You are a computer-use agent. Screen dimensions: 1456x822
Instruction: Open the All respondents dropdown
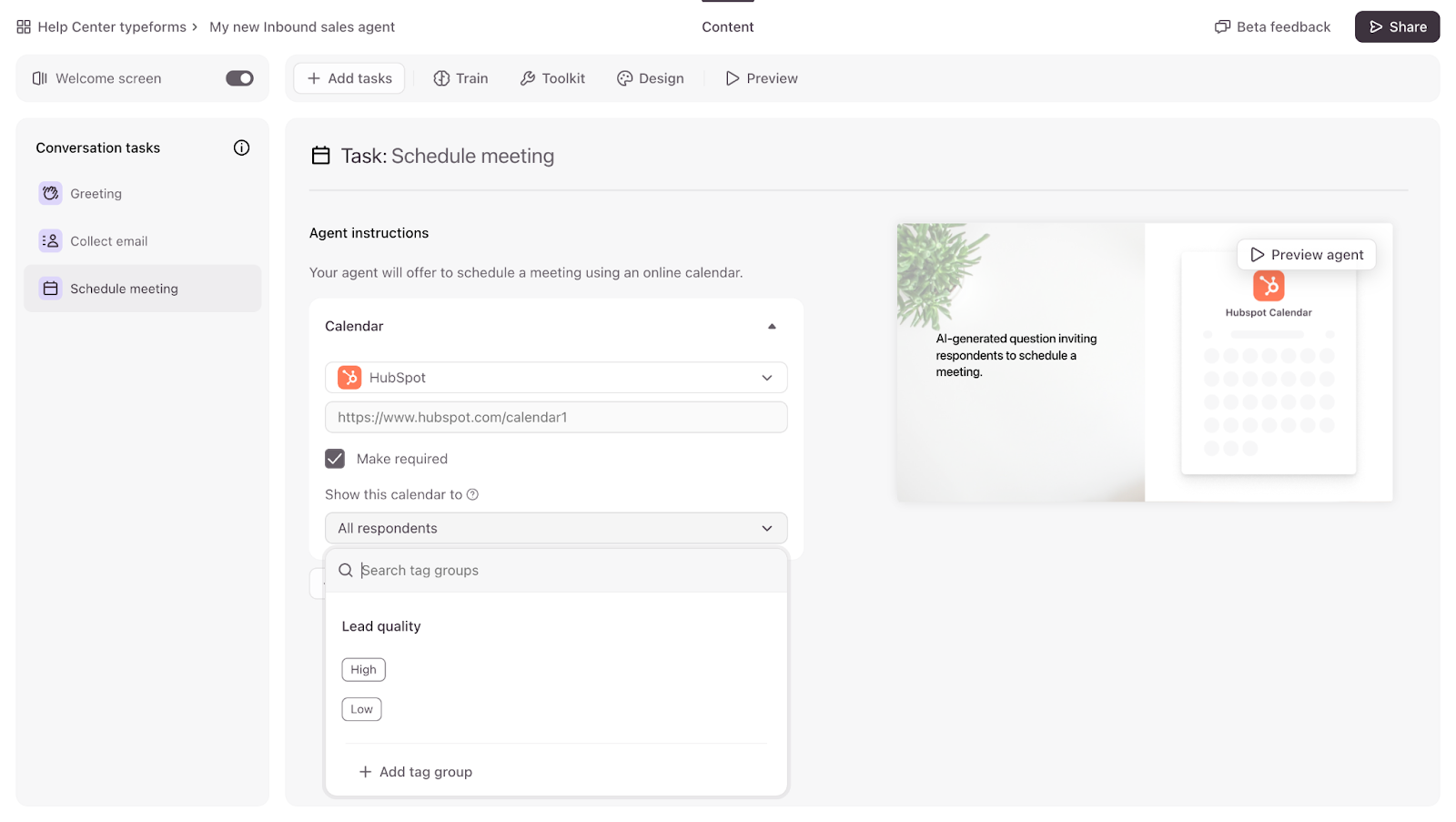(555, 528)
